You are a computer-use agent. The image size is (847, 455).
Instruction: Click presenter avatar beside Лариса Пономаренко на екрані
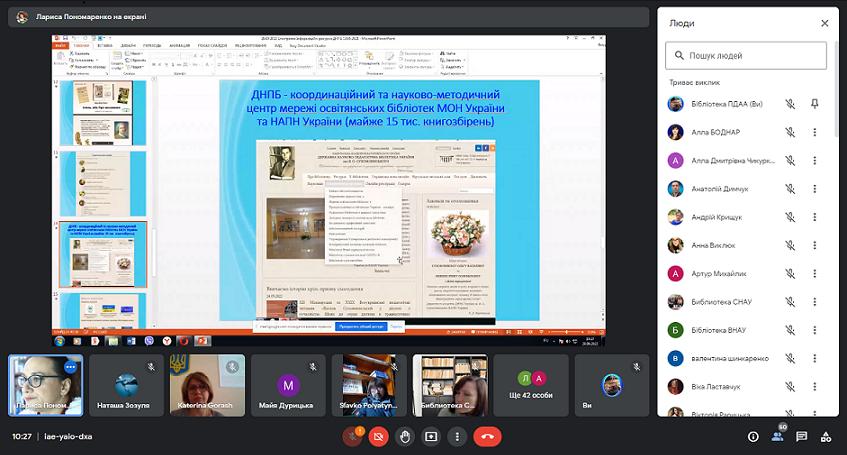[x=22, y=17]
